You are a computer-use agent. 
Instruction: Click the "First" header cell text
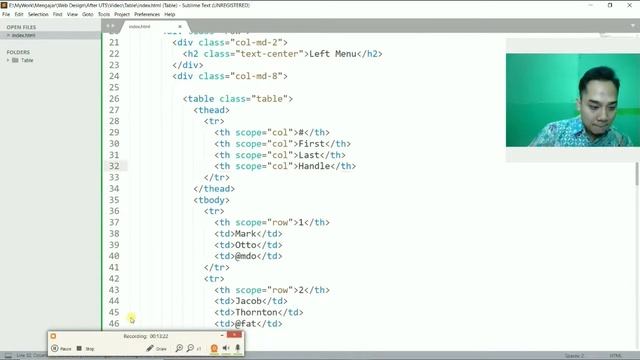[x=311, y=144]
